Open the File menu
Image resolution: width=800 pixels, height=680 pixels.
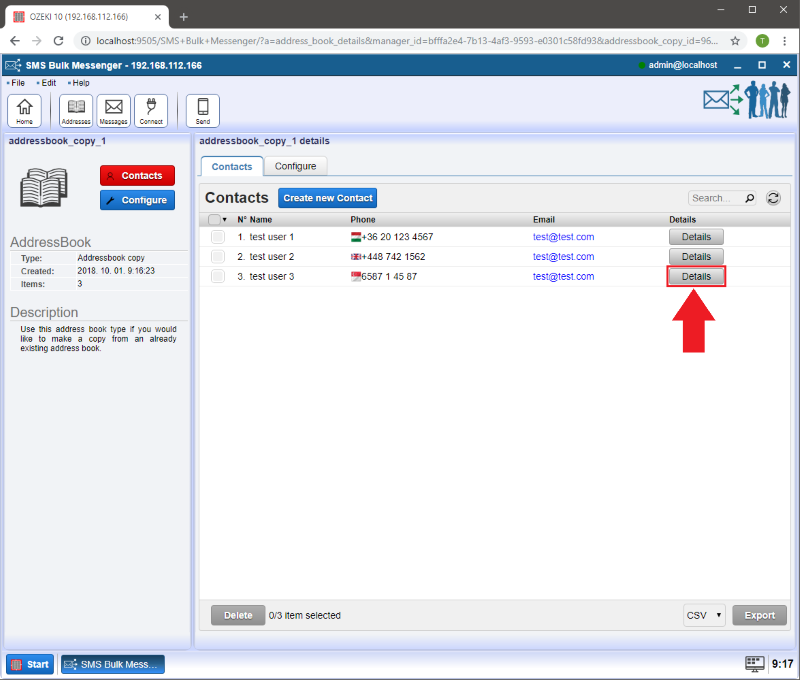pyautogui.click(x=17, y=83)
